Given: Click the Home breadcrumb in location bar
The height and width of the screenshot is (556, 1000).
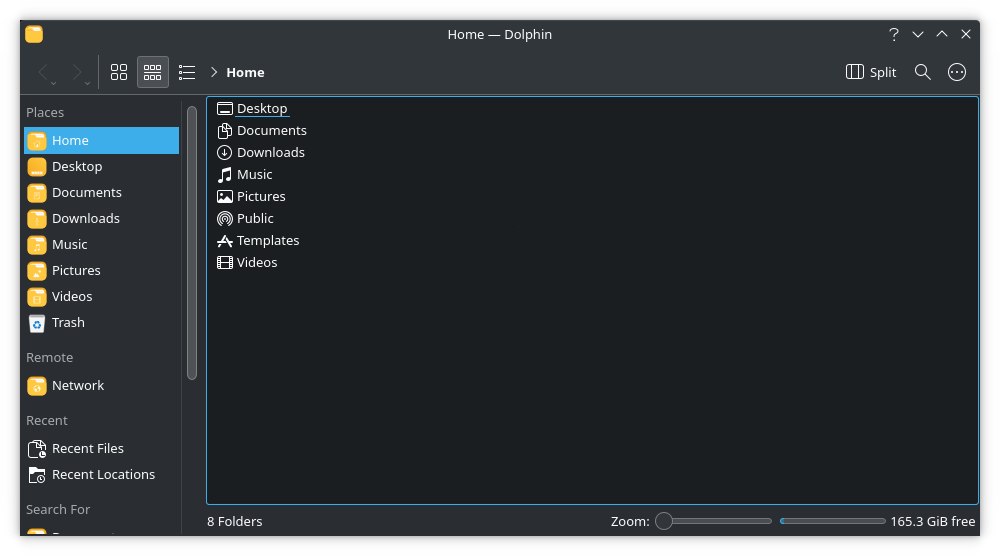Looking at the screenshot, I should 246,72.
